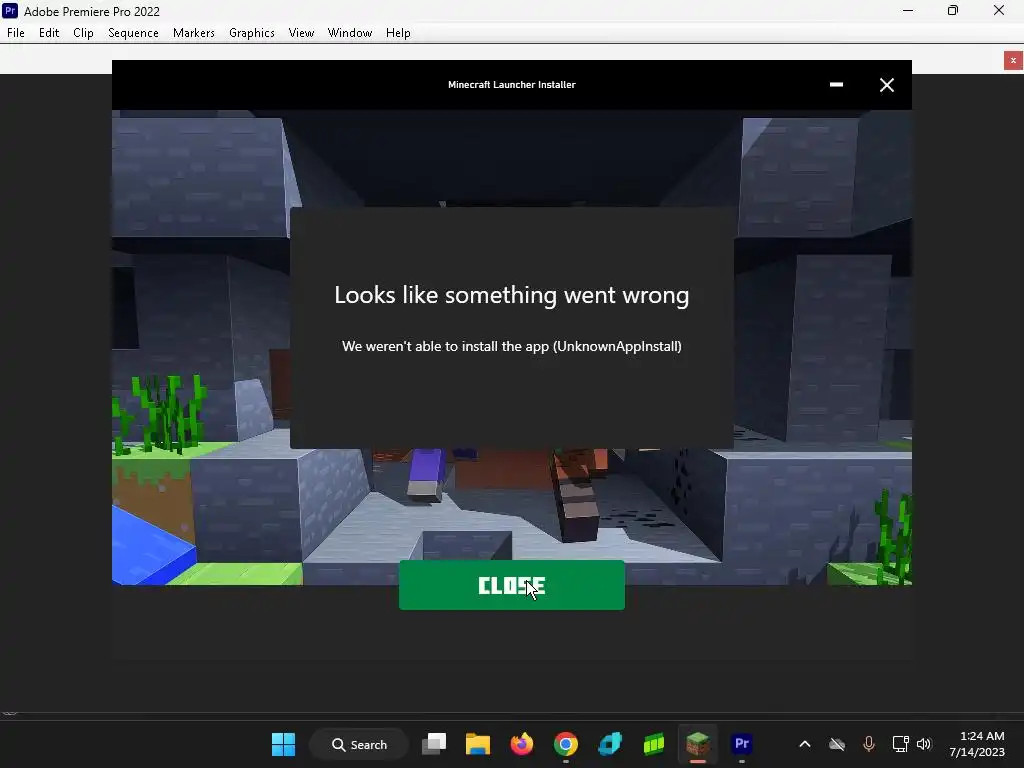
Task: Switch to Premiere Pro in the taskbar
Action: pyautogui.click(x=742, y=744)
